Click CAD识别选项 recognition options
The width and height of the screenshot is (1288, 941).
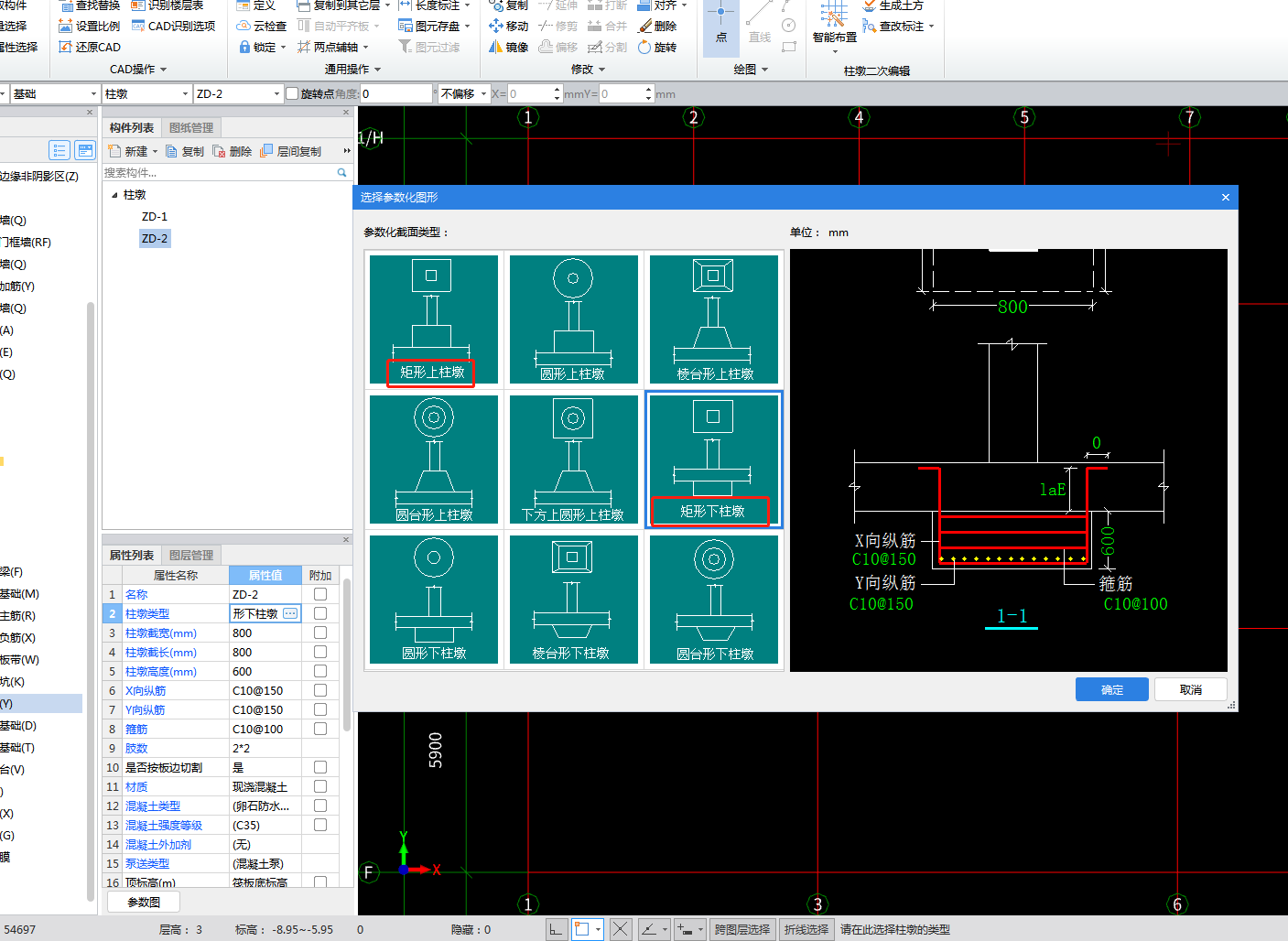pyautogui.click(x=174, y=26)
